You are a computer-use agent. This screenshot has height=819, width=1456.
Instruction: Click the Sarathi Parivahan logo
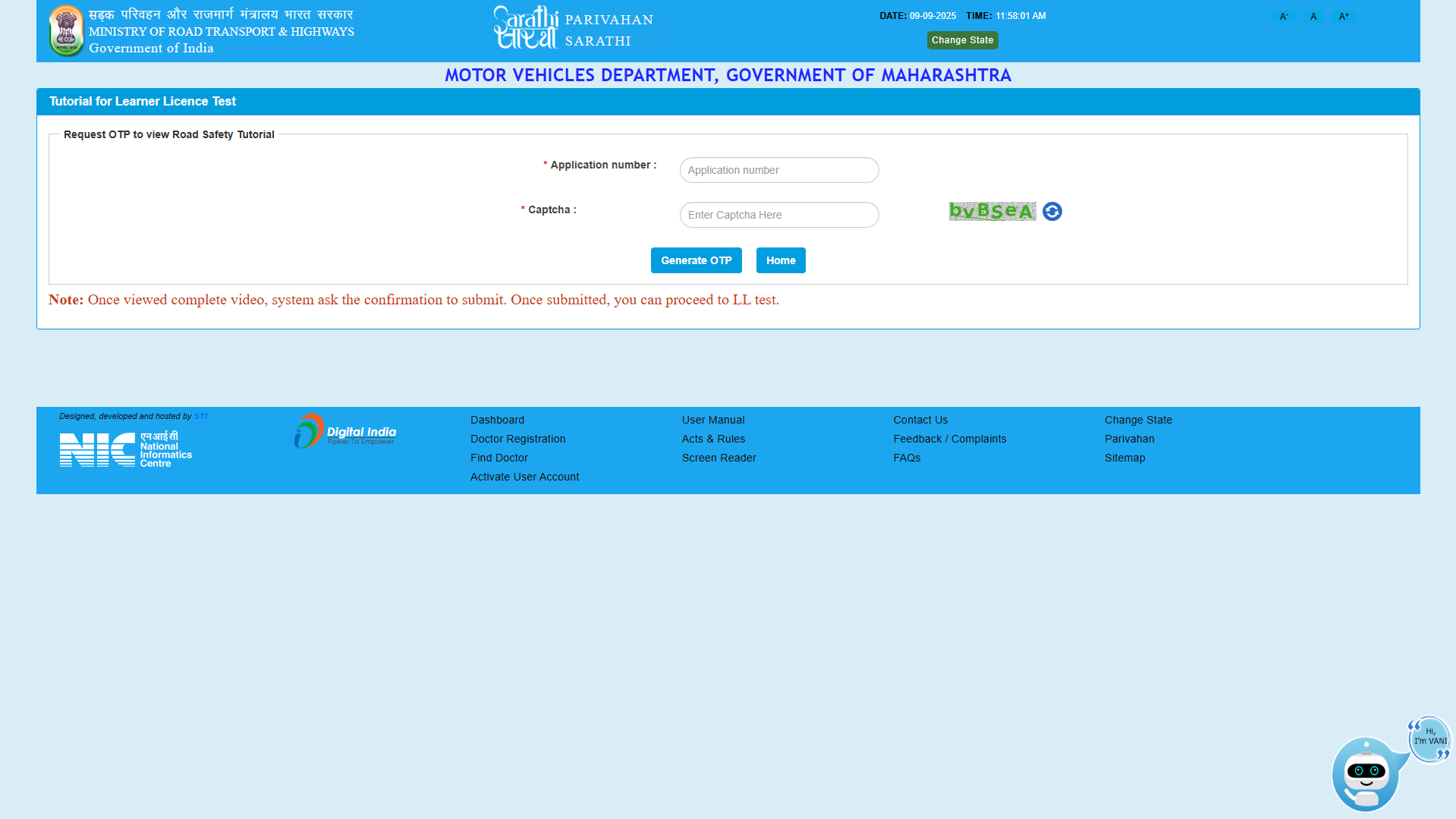pos(573,29)
